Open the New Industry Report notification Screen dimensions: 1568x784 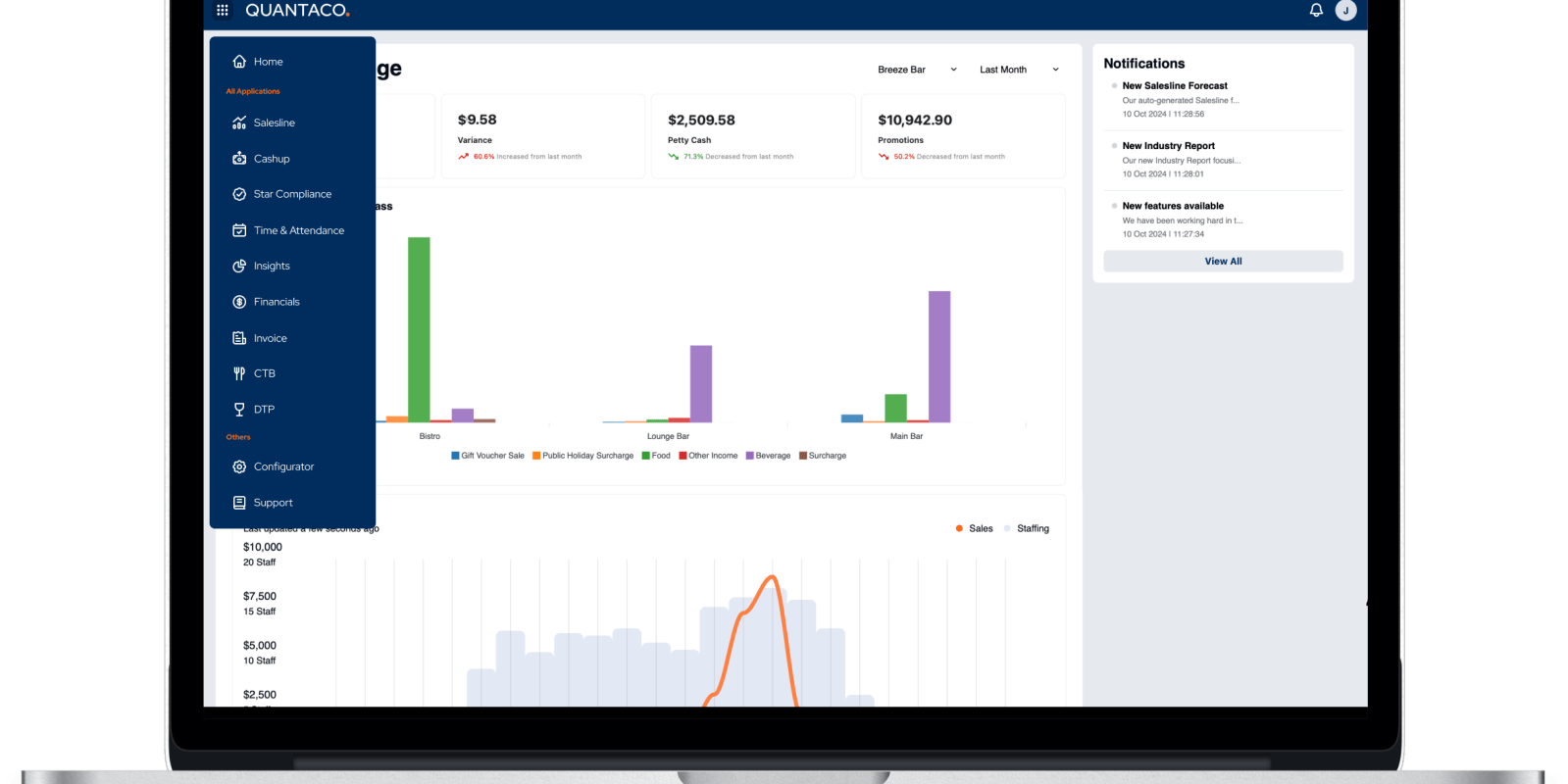(x=1168, y=146)
